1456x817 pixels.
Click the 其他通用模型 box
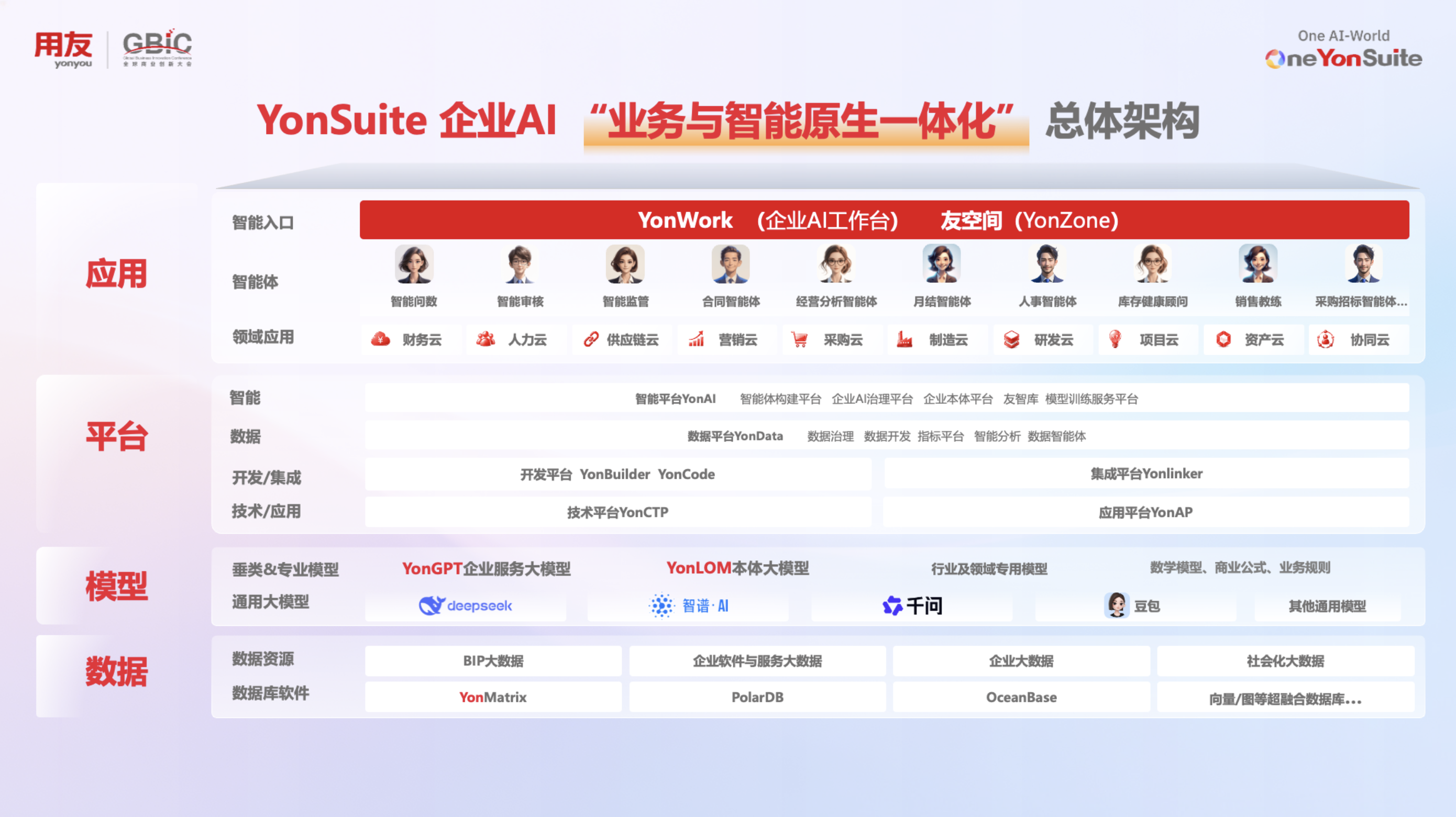pyautogui.click(x=1328, y=606)
